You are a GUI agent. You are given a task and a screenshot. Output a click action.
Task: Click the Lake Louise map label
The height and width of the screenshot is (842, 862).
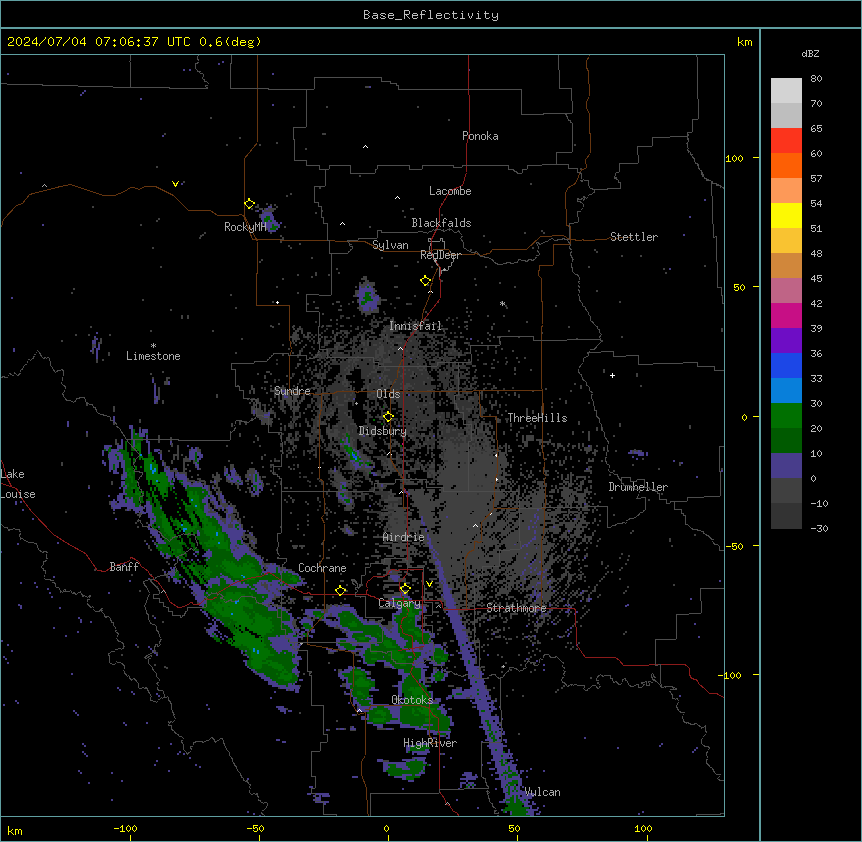[18, 484]
